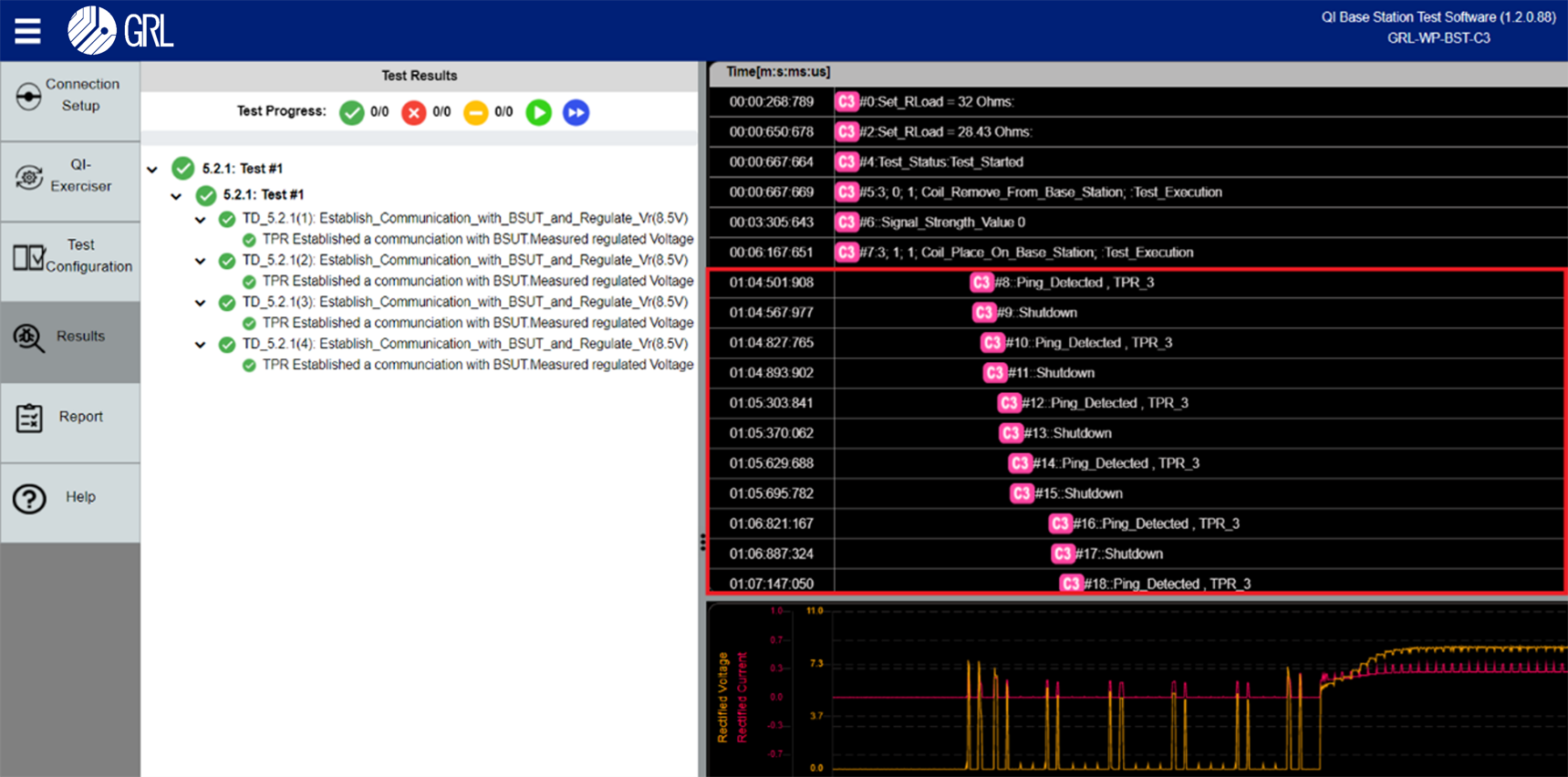Viewport: 1568px width, 777px height.
Task: Select #11 Shutdown event
Action: click(x=1051, y=373)
